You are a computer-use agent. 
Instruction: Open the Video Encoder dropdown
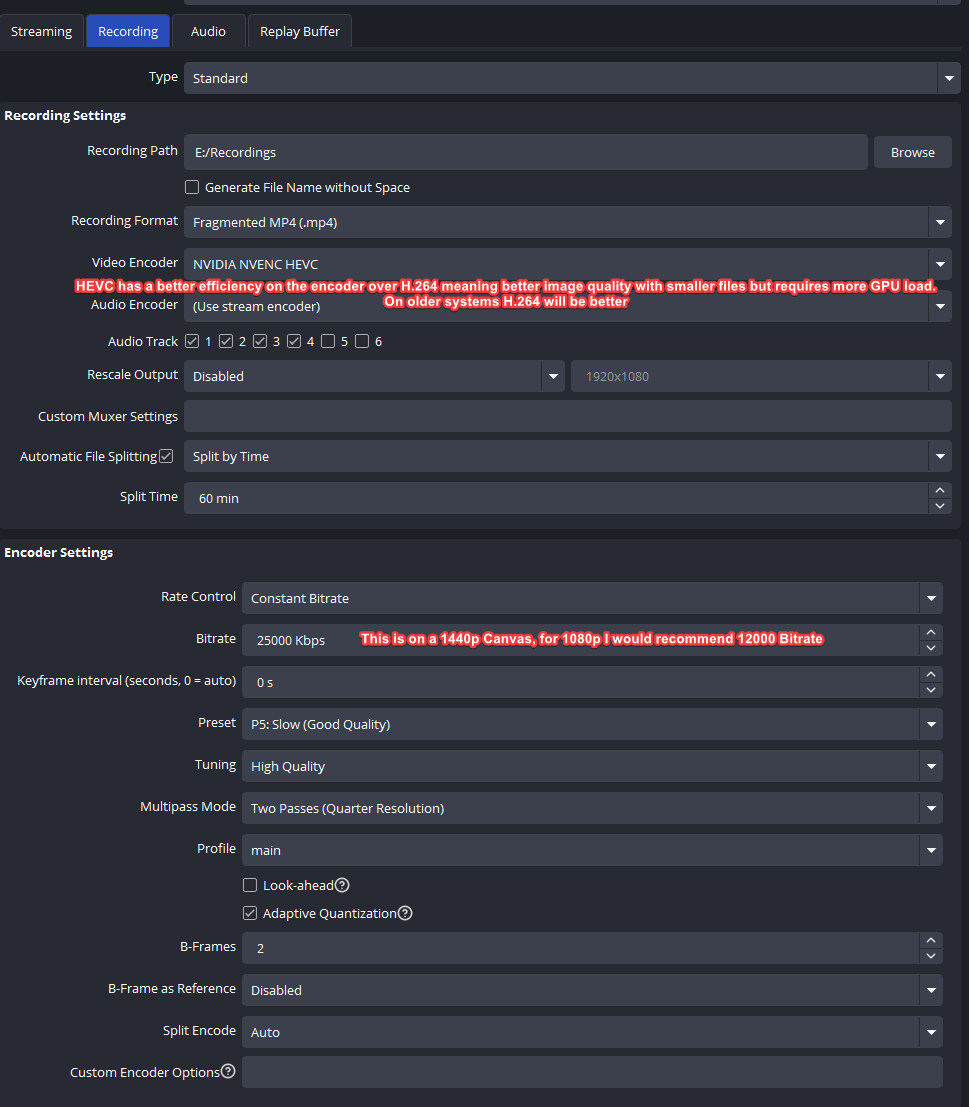(567, 264)
